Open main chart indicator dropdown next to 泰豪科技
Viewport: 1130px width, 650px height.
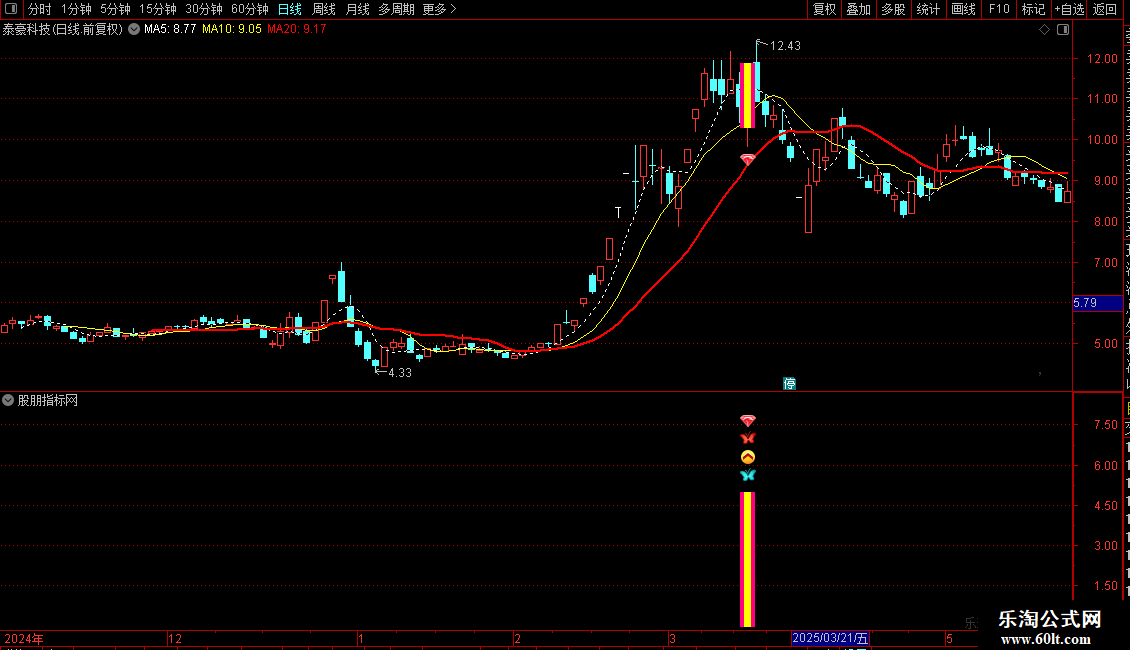click(x=134, y=30)
